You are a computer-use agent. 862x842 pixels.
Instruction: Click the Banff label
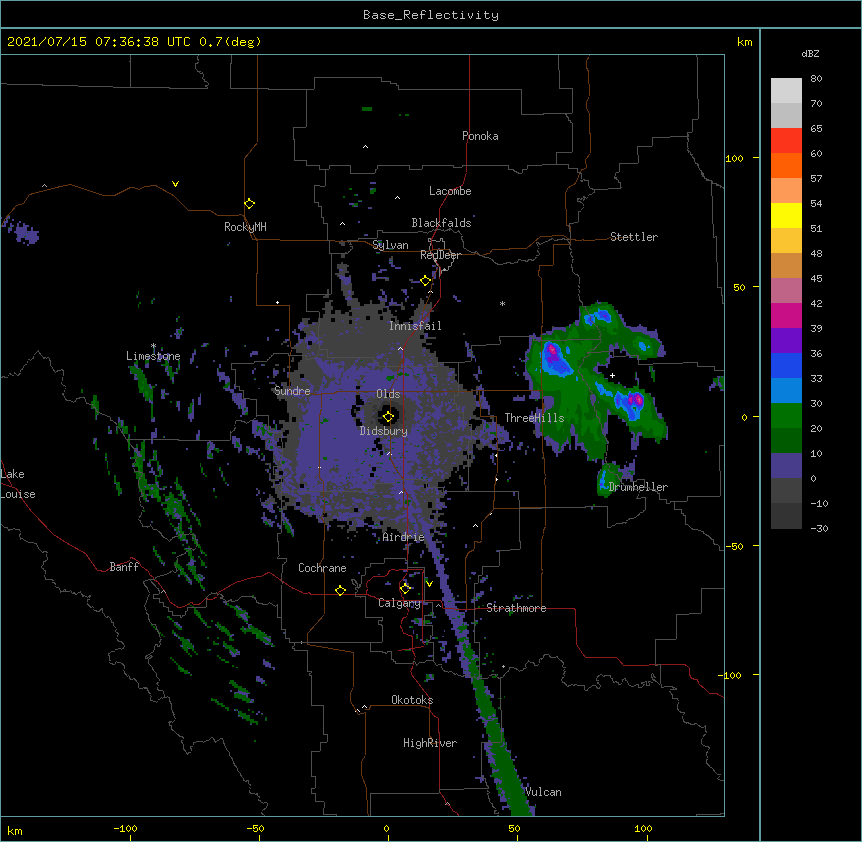[x=124, y=567]
